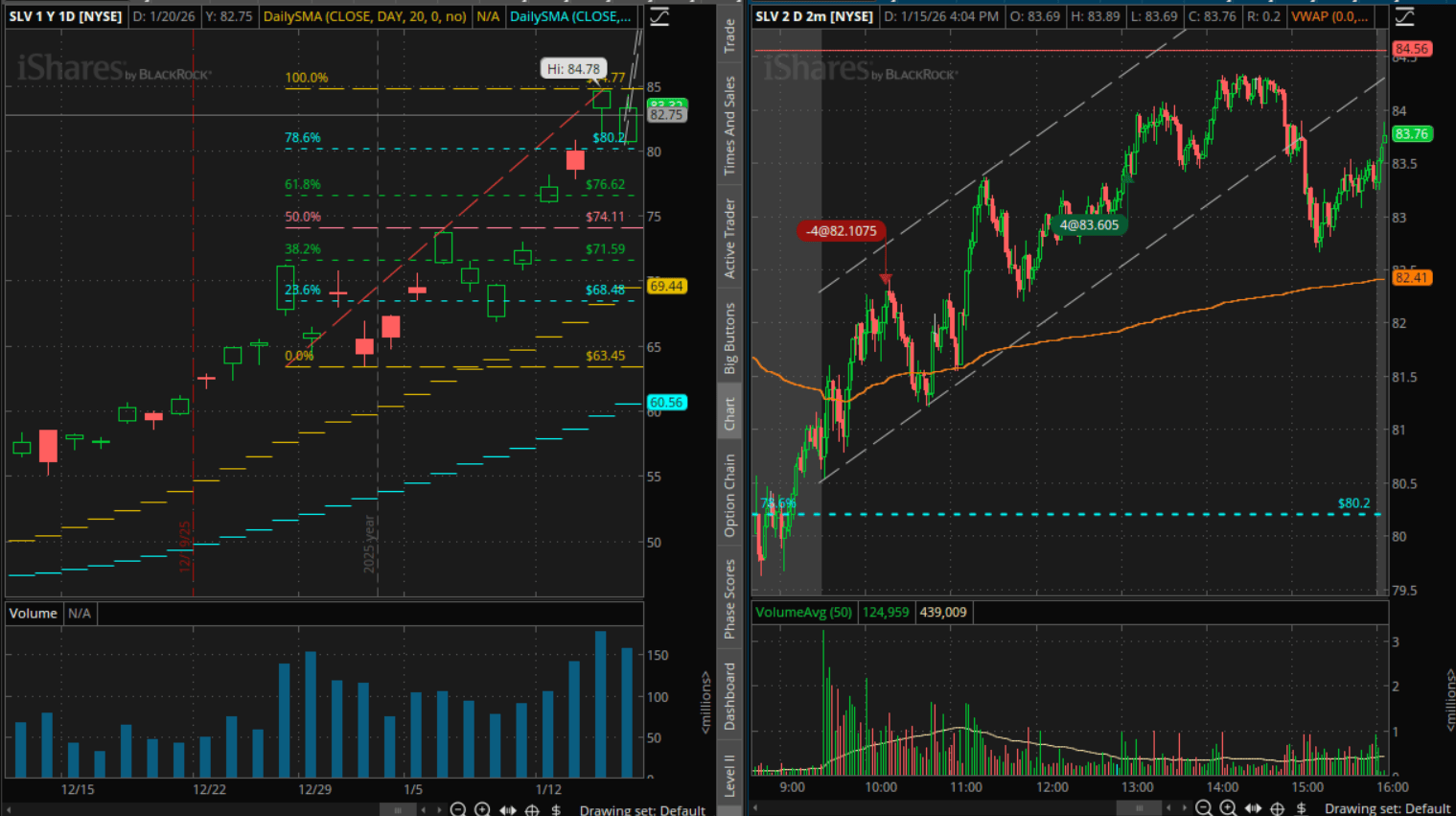Viewport: 1456px width, 816px height.
Task: Click the 61.8% Fibonacci level label
Action: tap(303, 184)
